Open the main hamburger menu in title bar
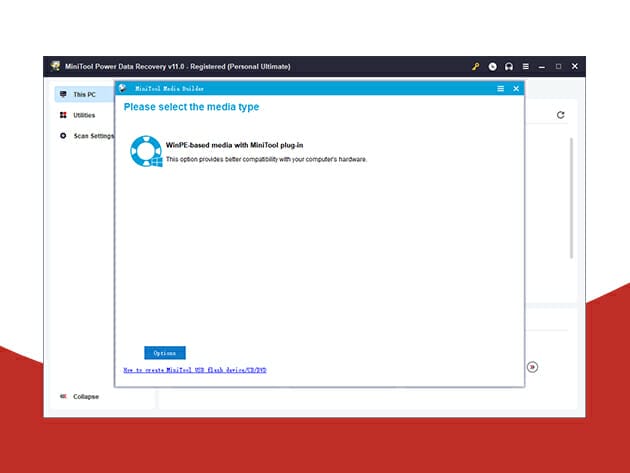630x473 pixels. pos(526,67)
